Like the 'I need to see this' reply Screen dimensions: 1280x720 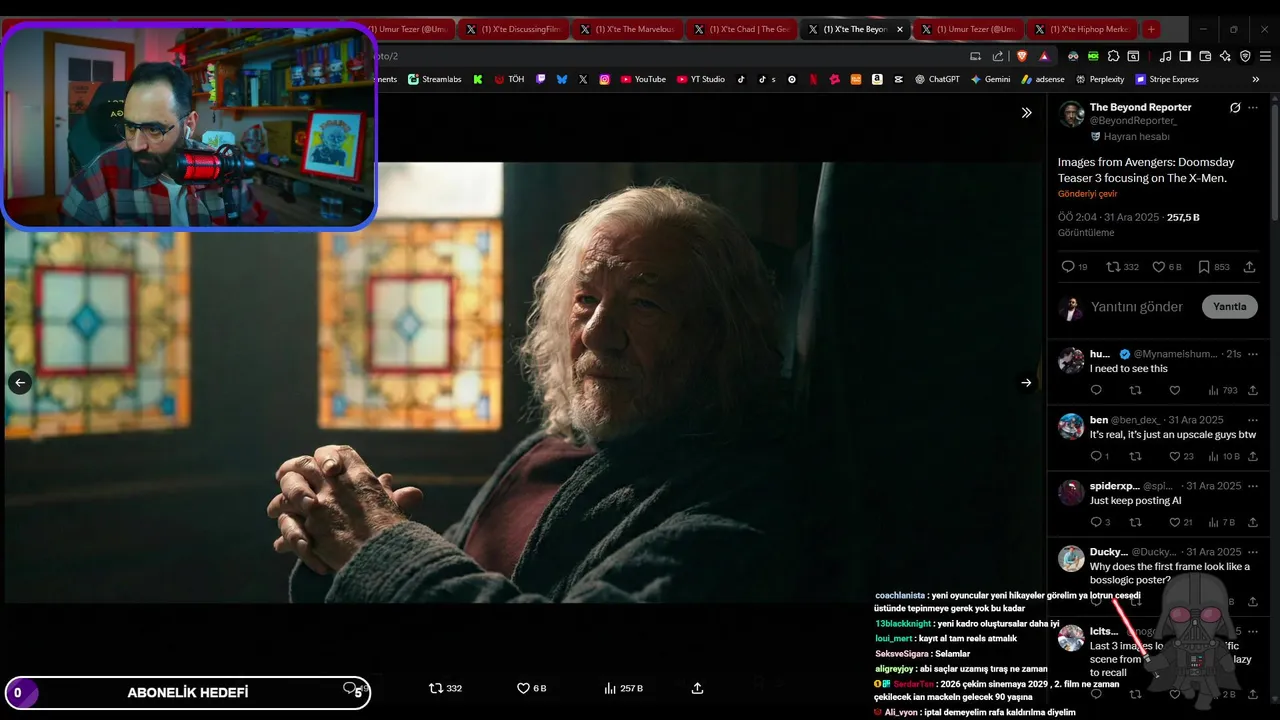coord(1175,390)
